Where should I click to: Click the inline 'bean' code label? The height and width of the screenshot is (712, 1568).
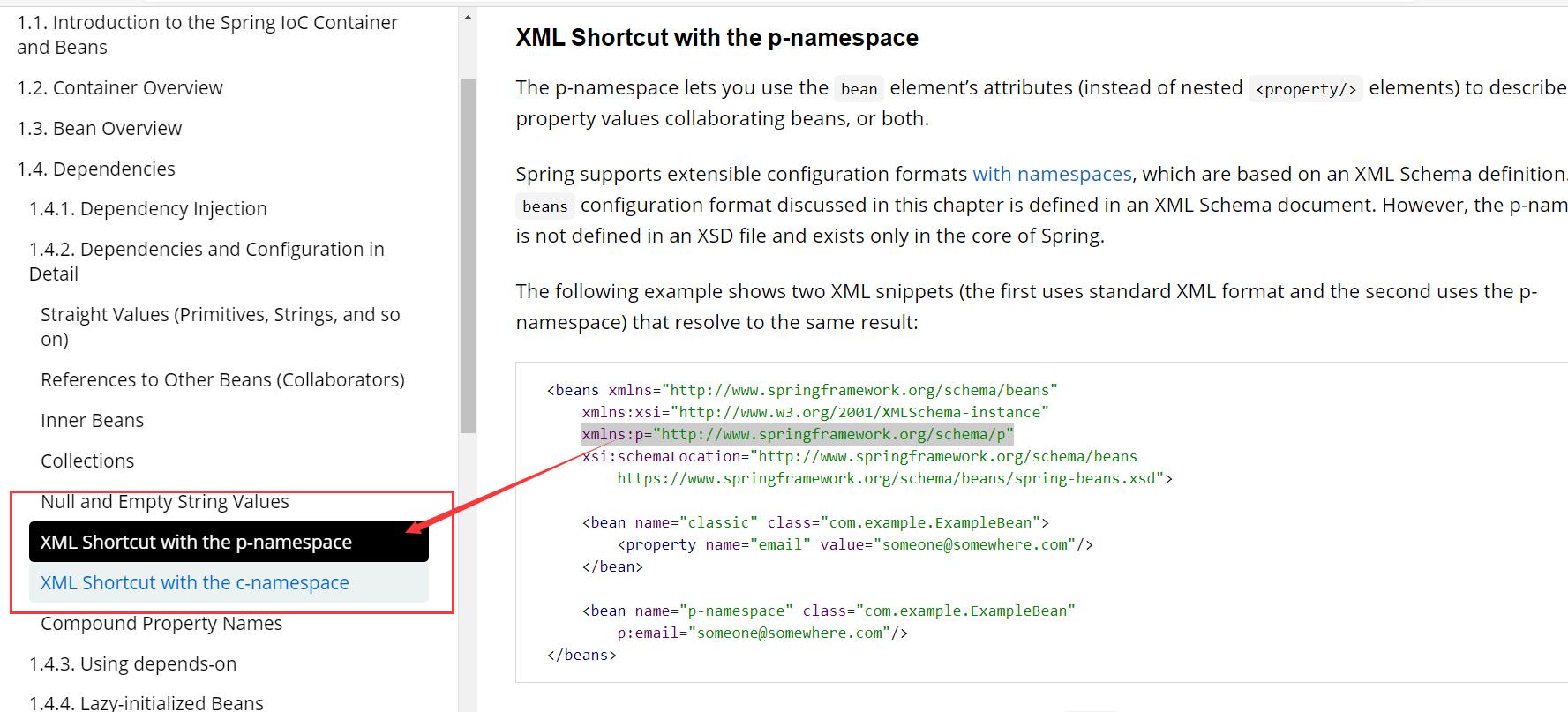click(859, 88)
